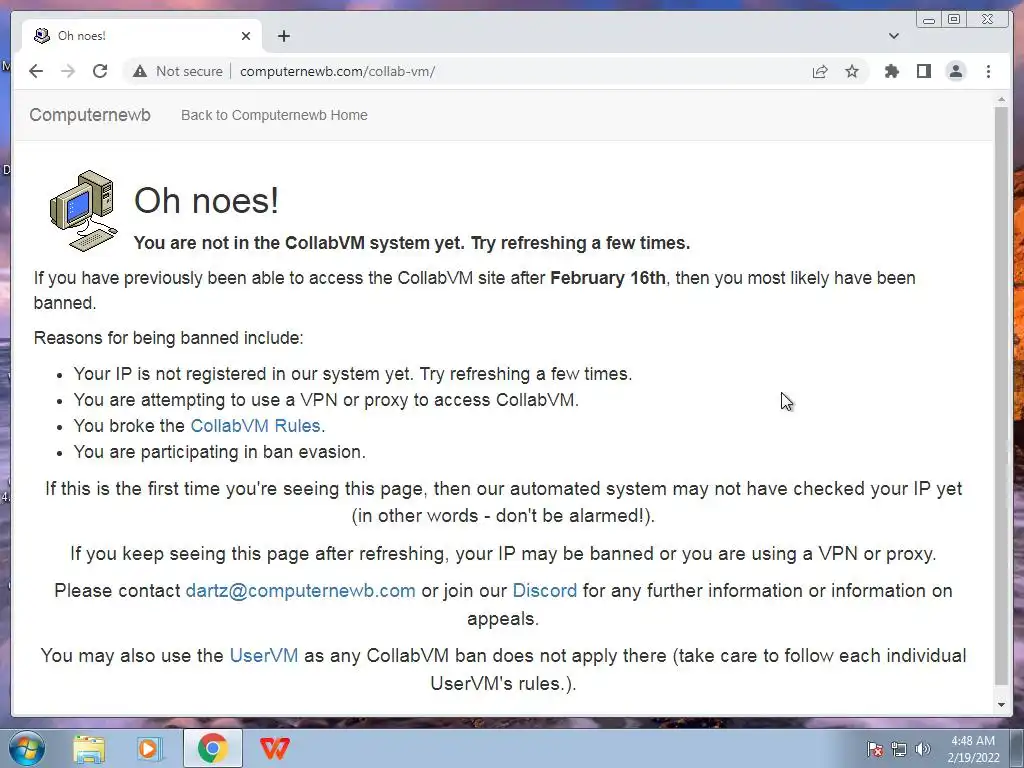This screenshot has width=1024, height=768.
Task: Open the Discord link
Action: pos(545,590)
